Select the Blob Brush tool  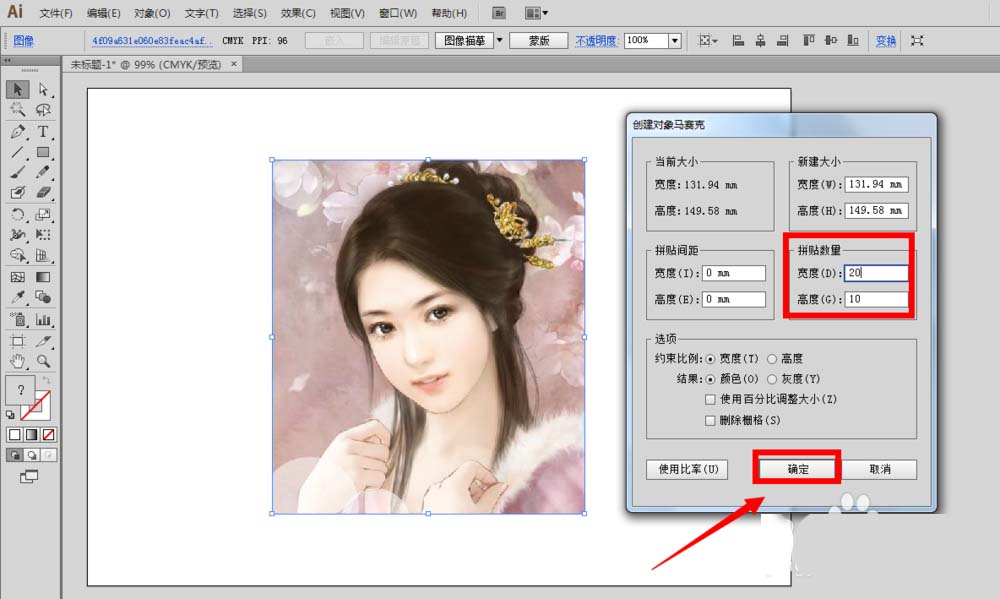click(18, 192)
